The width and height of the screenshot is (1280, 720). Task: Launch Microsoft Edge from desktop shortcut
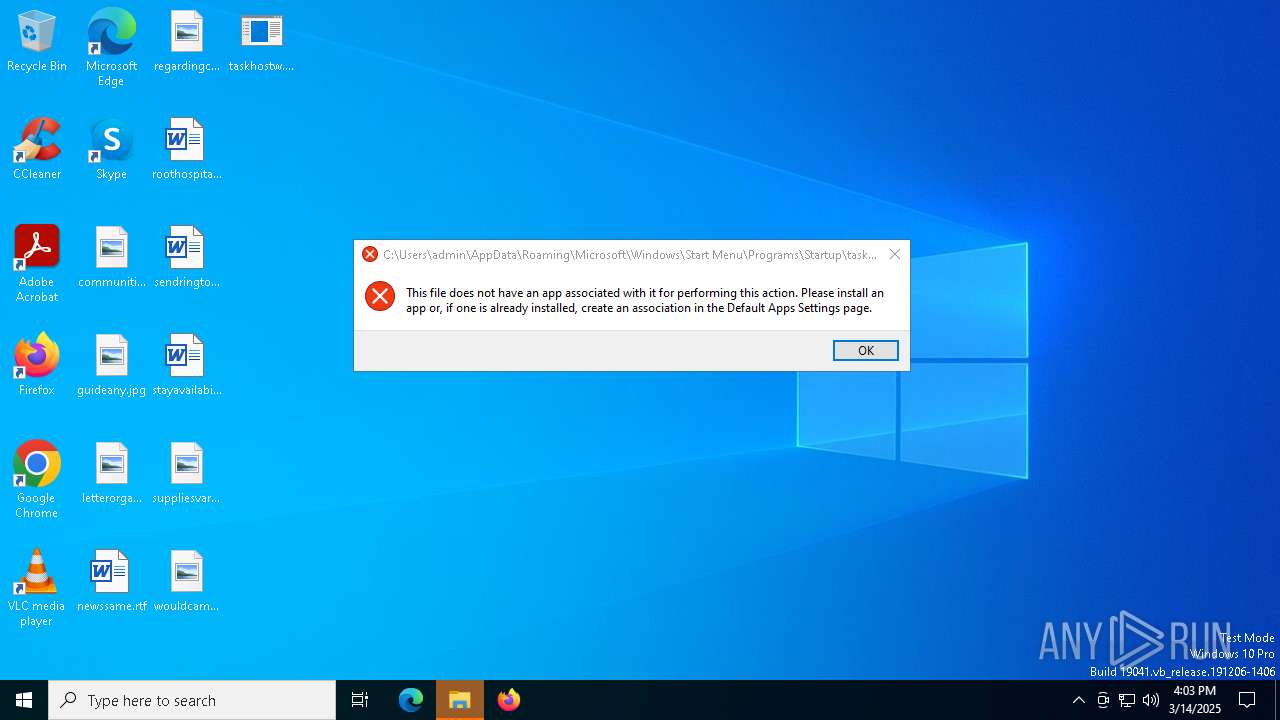coord(111,48)
